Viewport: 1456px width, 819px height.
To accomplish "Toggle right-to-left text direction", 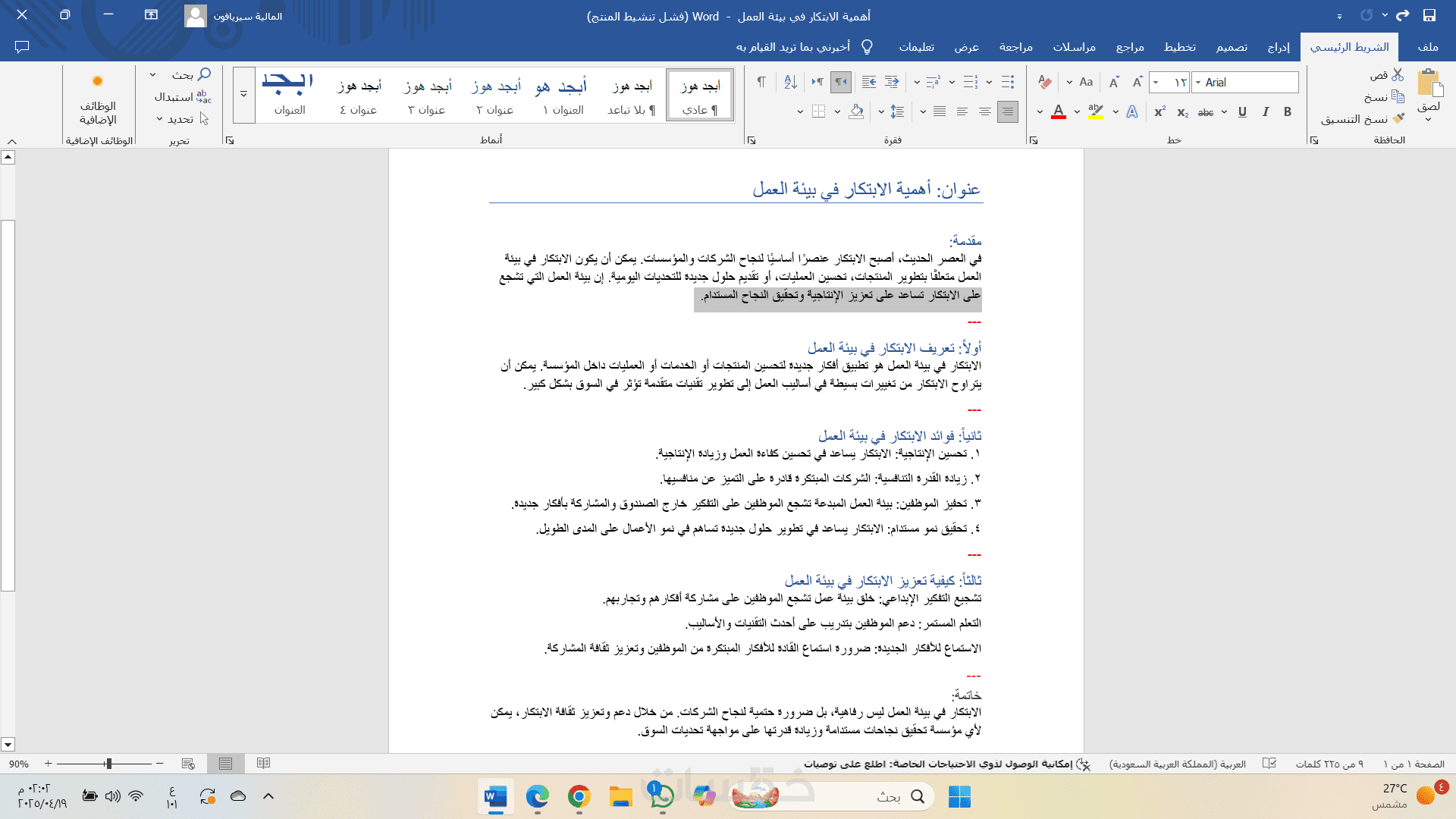I will (841, 82).
